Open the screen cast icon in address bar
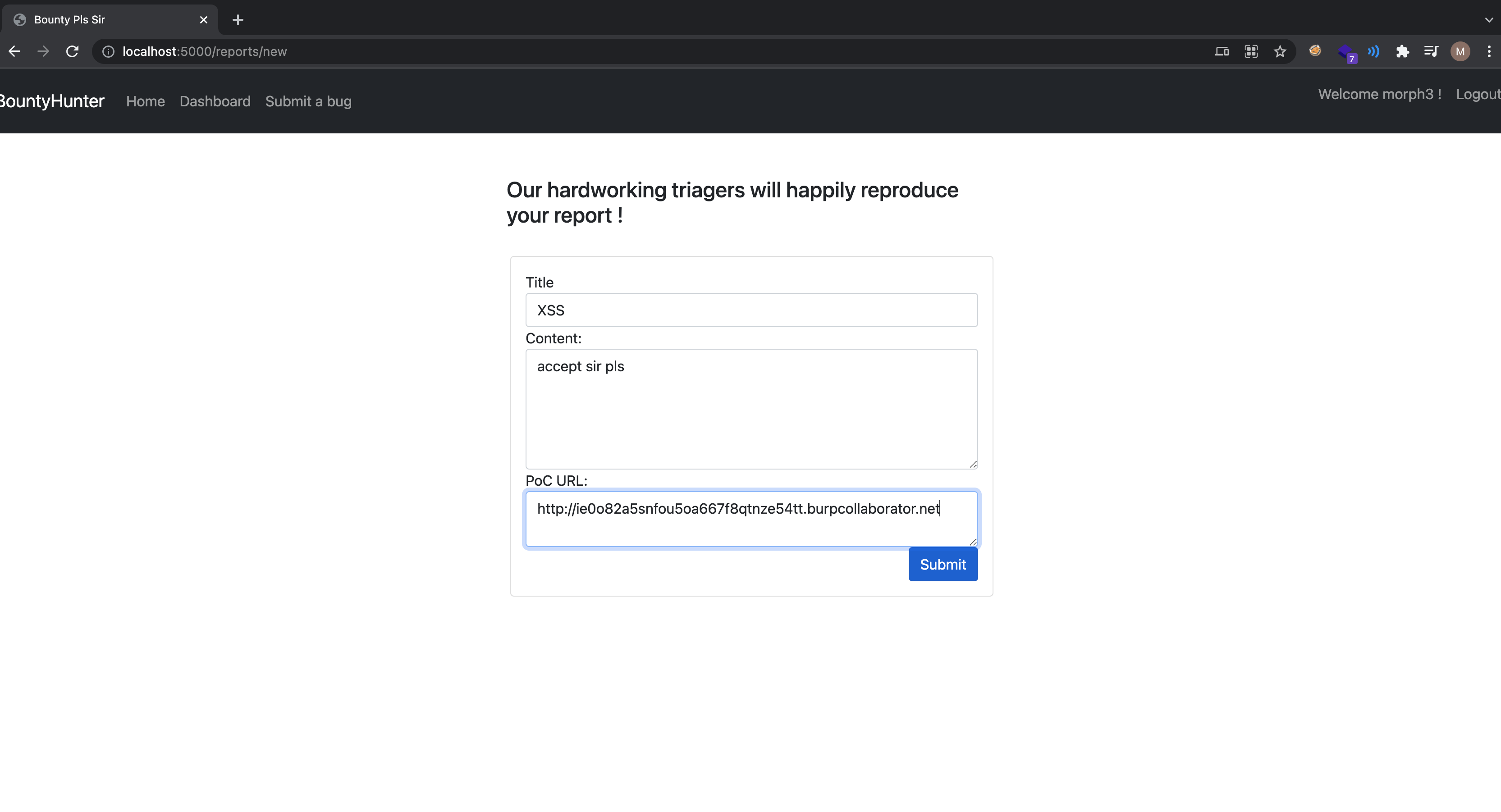This screenshot has width=1501, height=812. (1222, 51)
